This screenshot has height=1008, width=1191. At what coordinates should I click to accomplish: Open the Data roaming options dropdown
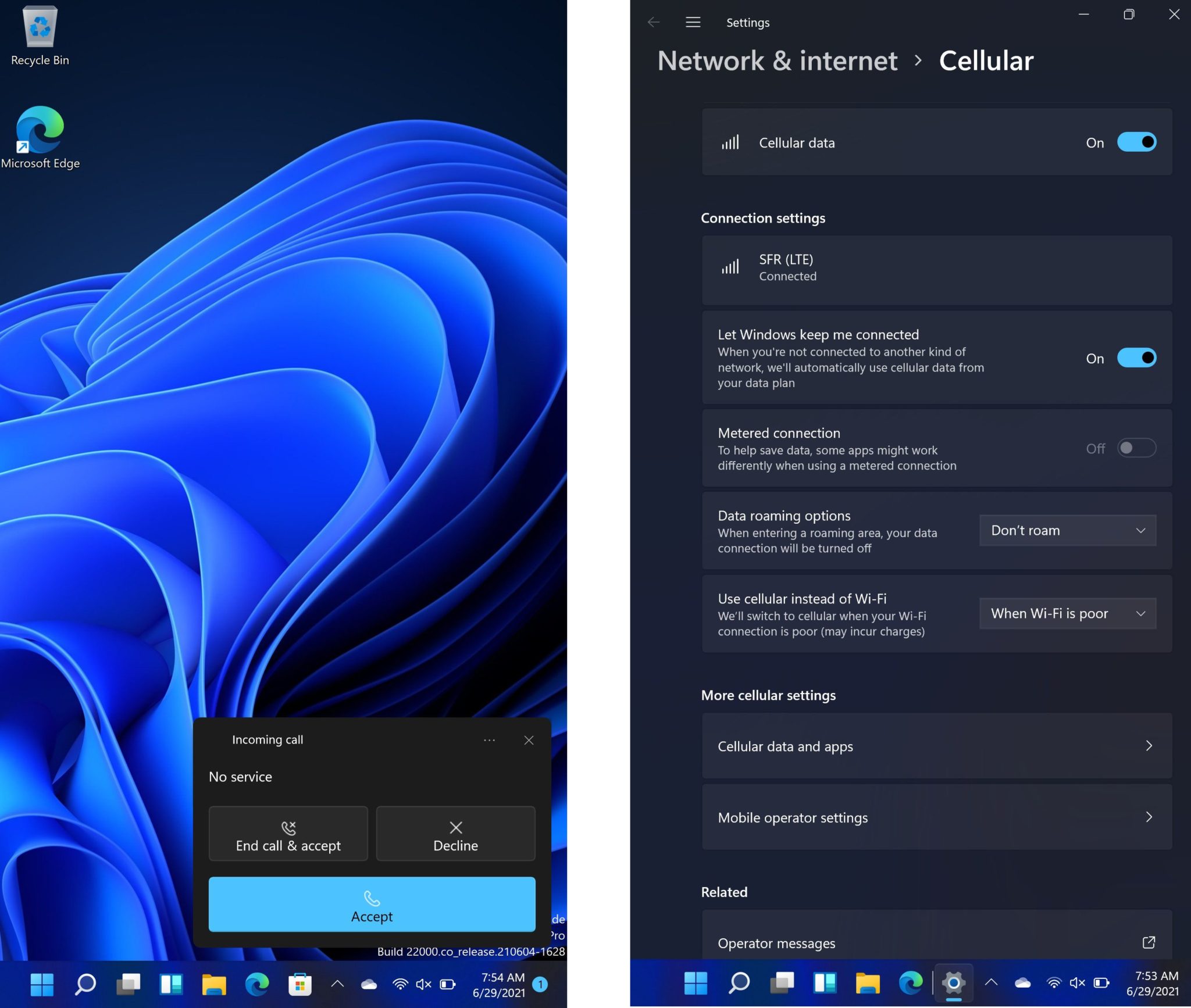[1067, 530]
